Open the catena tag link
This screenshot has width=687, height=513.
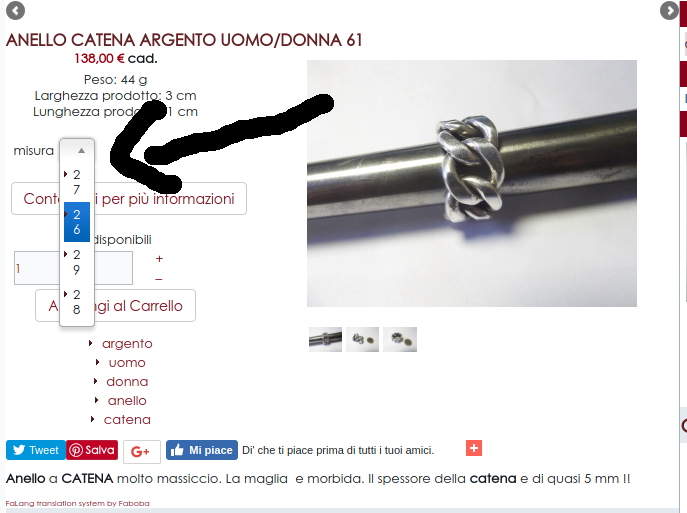tap(127, 420)
